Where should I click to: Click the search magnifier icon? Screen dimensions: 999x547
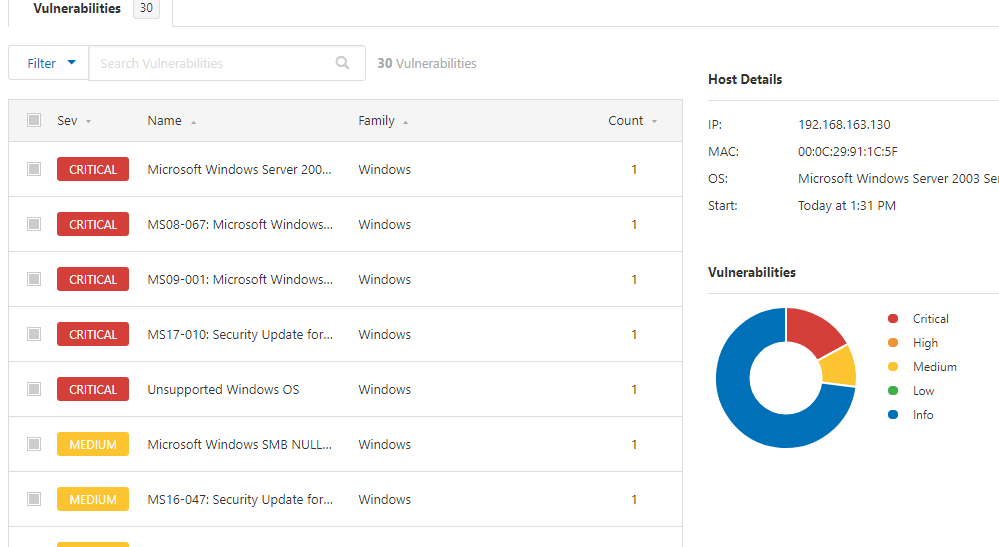click(x=342, y=62)
